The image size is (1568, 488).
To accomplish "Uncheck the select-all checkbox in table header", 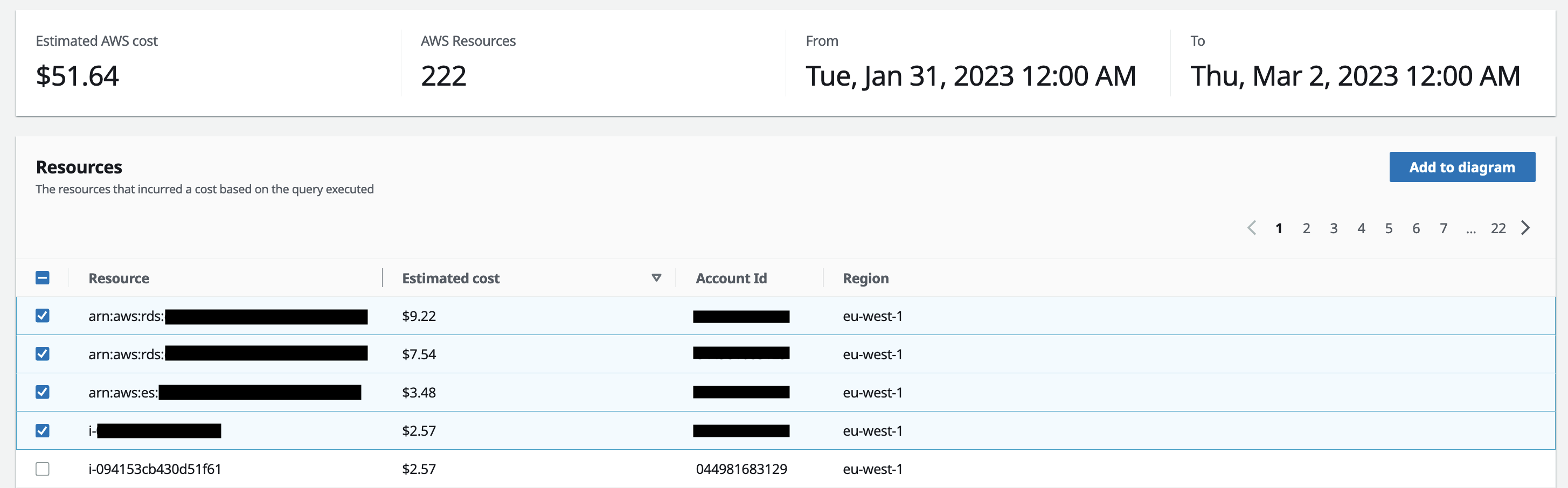I will click(42, 277).
